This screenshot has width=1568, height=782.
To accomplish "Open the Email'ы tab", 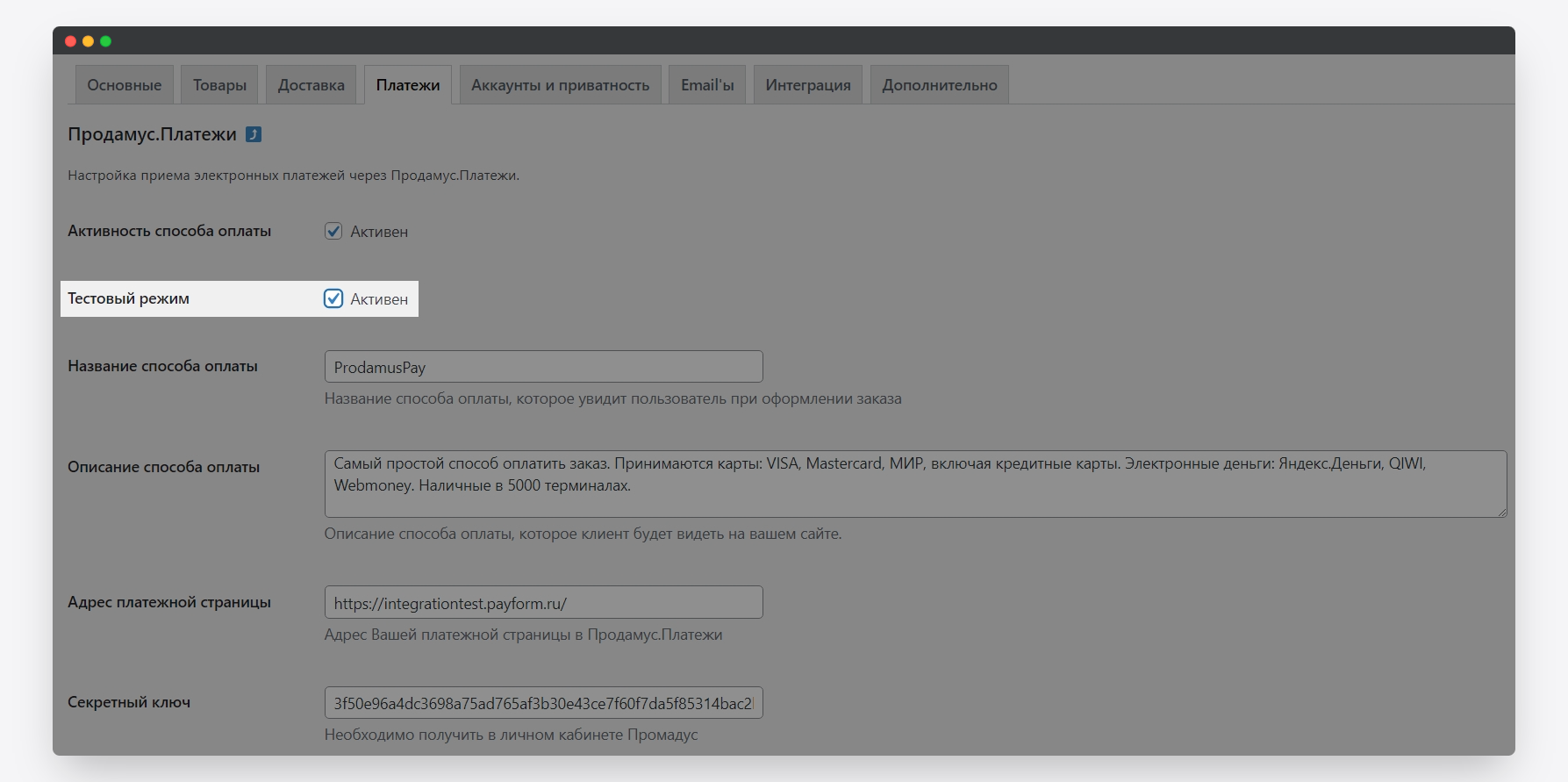I will point(707,85).
